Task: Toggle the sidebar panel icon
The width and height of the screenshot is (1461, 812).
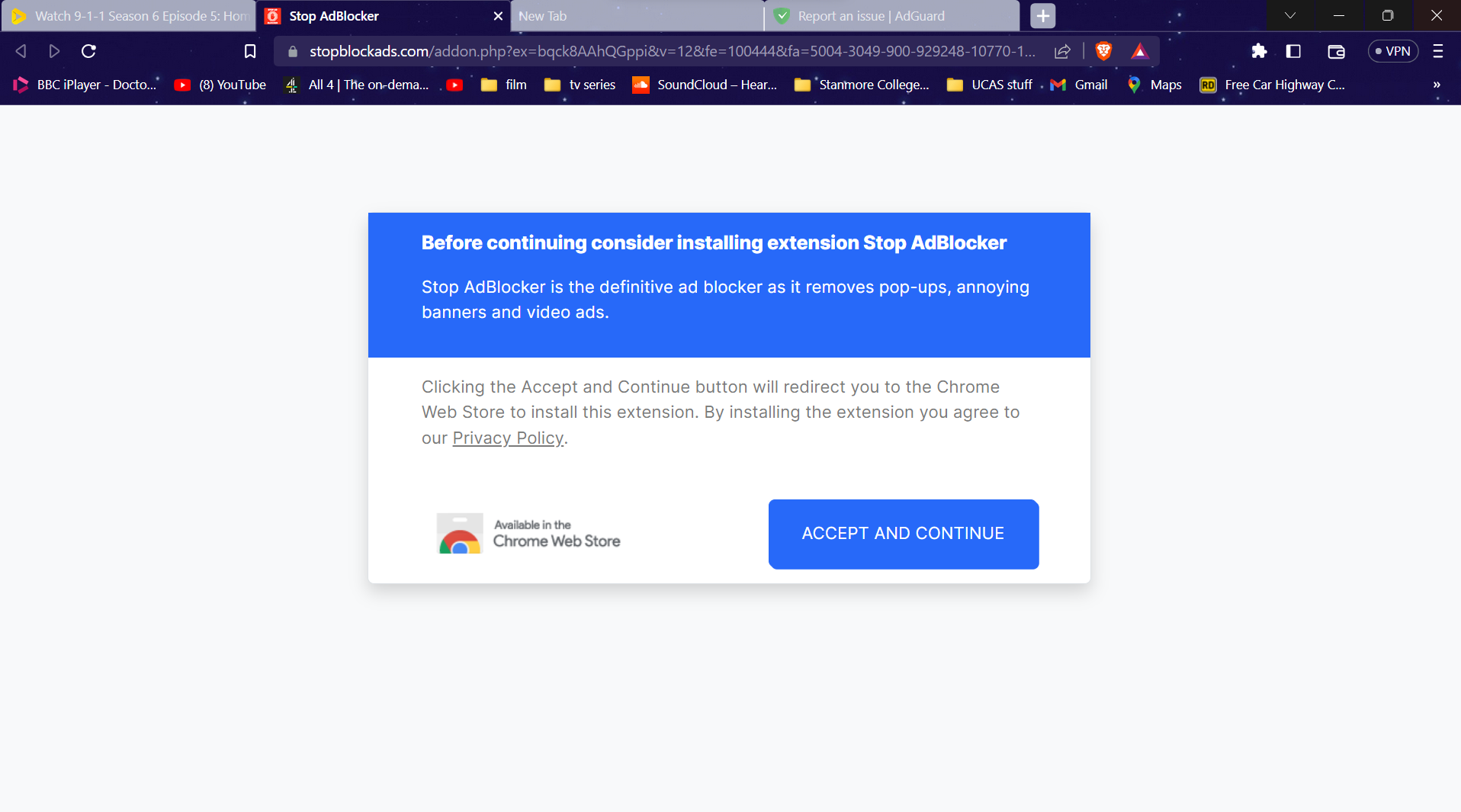Action: pyautogui.click(x=1293, y=51)
